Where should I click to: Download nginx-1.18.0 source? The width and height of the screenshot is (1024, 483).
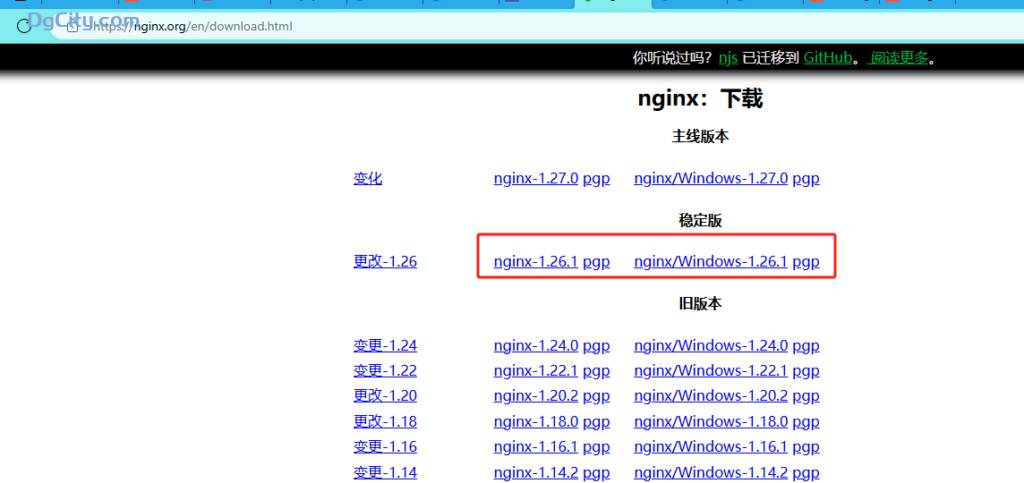[x=536, y=421]
